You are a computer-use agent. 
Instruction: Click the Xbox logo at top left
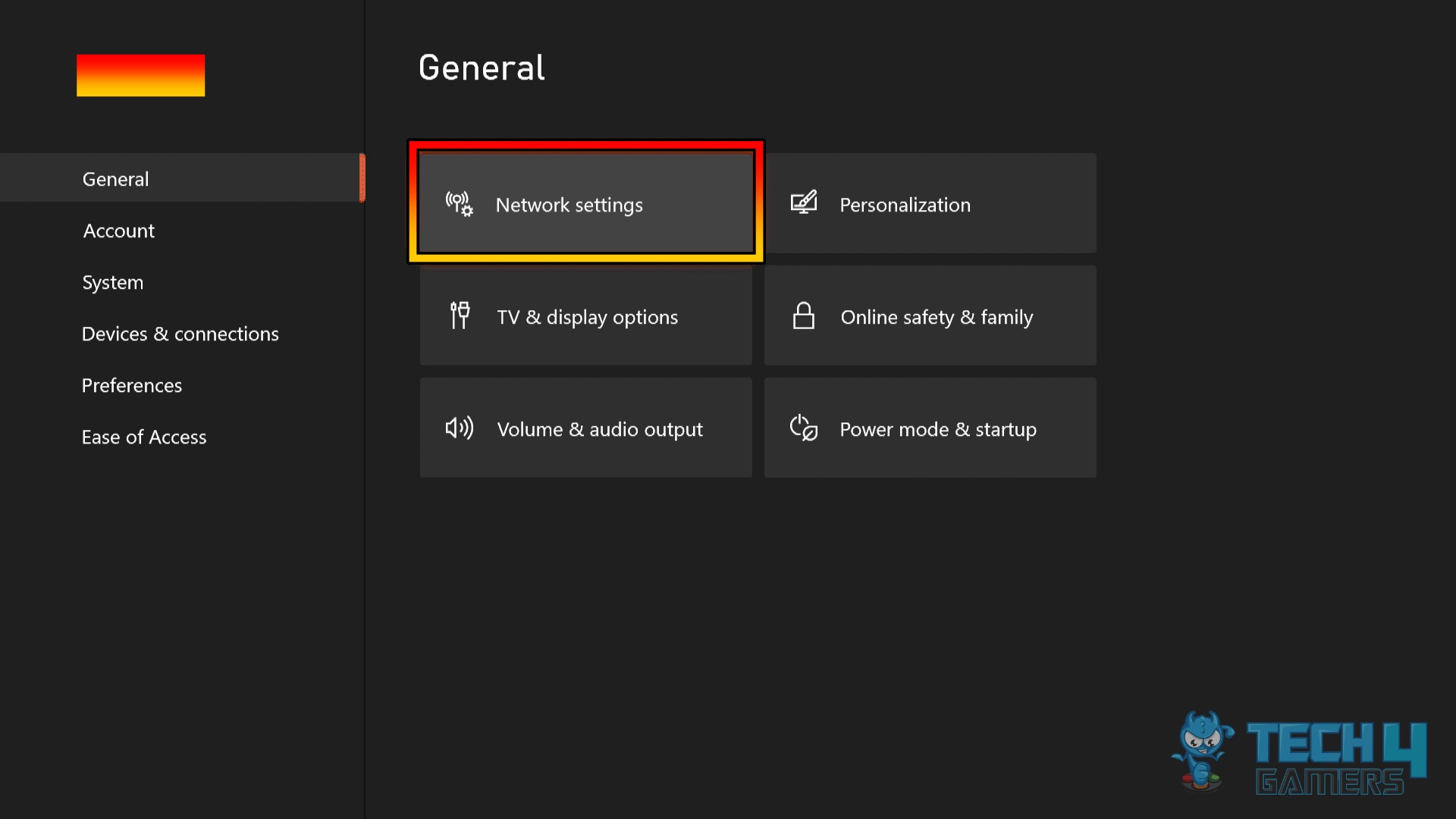click(x=140, y=75)
